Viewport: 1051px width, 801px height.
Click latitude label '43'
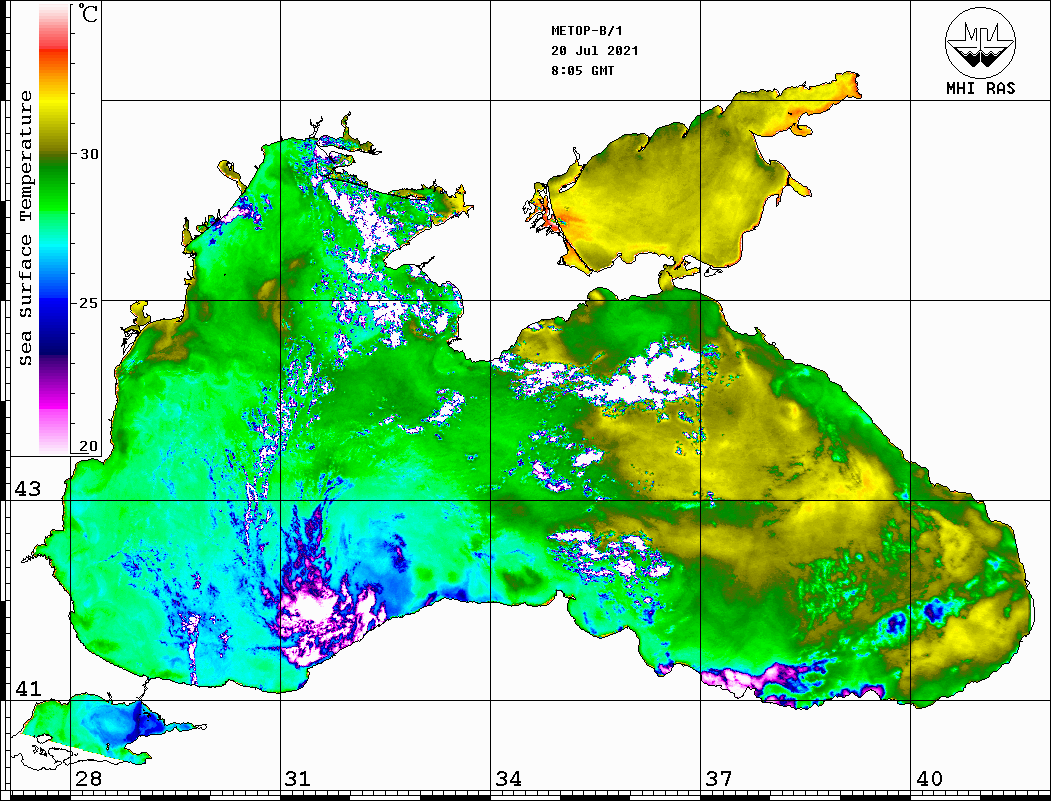coord(27,489)
